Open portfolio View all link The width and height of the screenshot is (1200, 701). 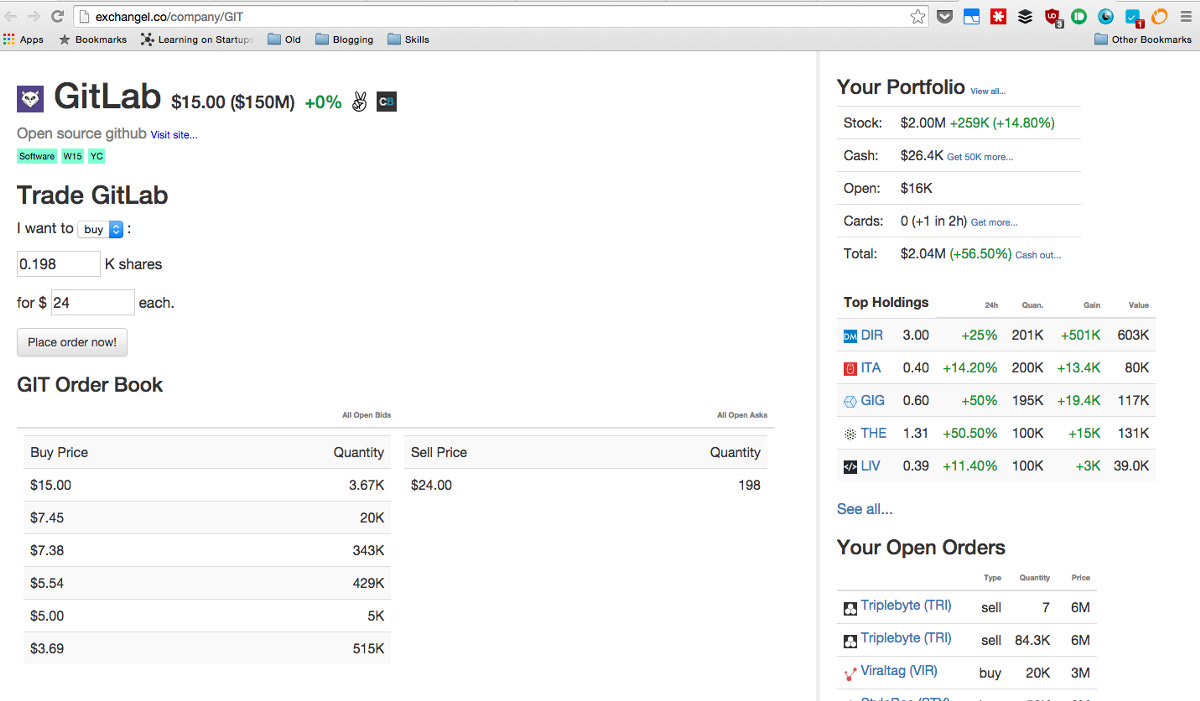tap(988, 91)
